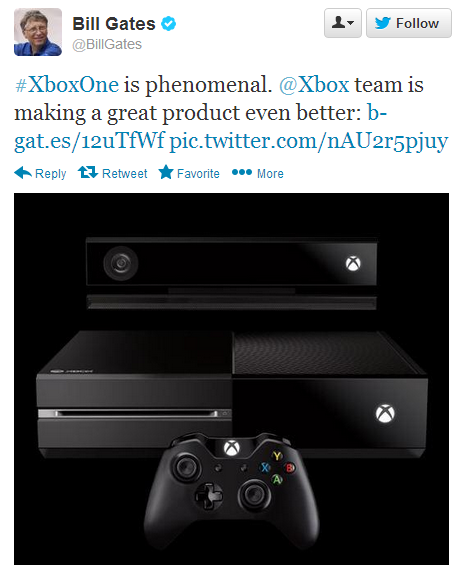
Task: Click the Retweet arrows icon
Action: pos(88,172)
